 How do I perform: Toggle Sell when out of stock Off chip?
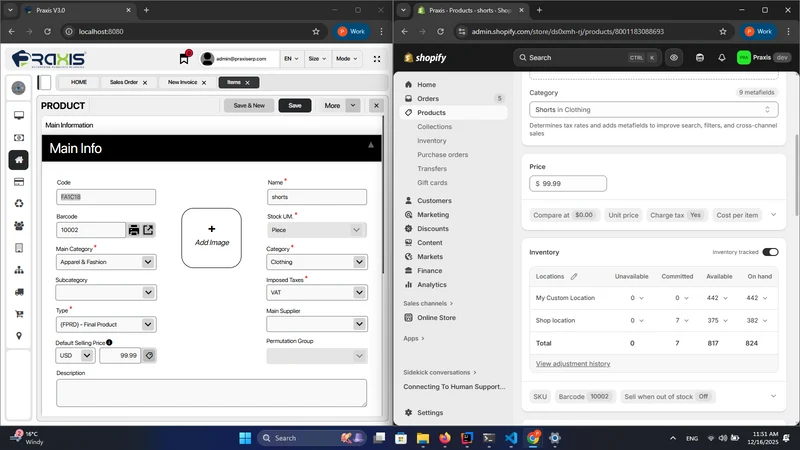point(667,396)
